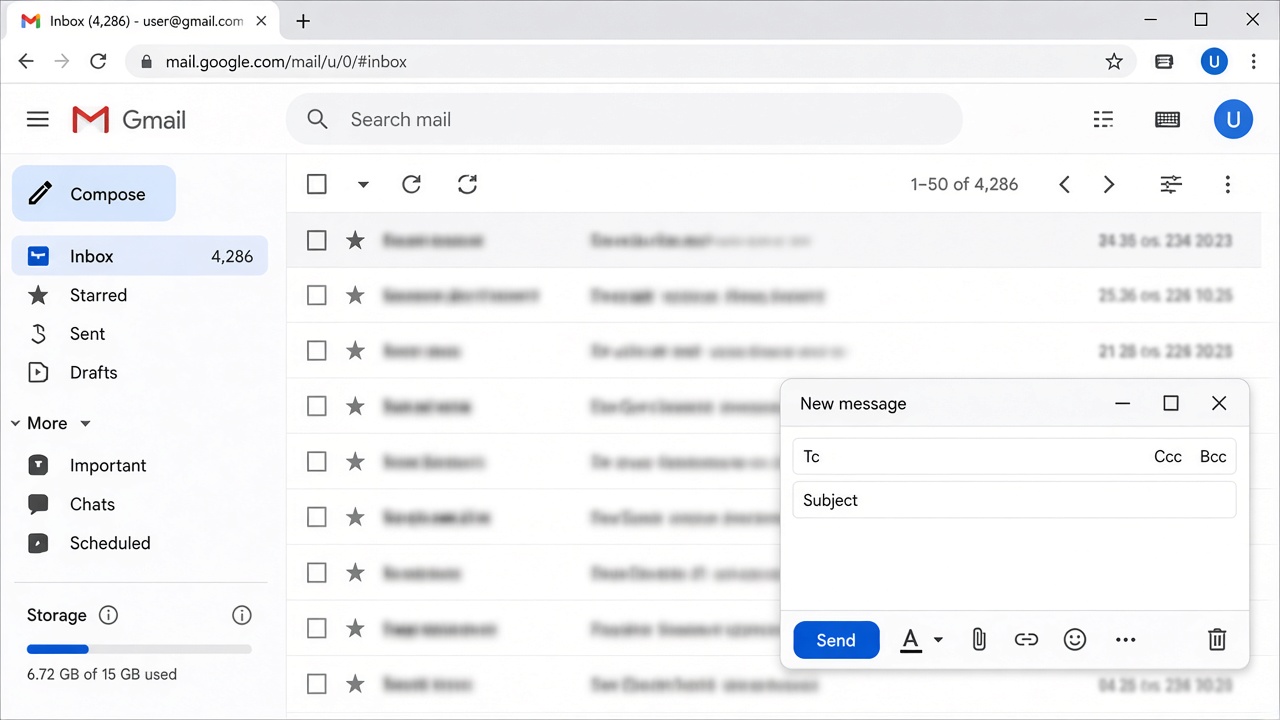This screenshot has height=720, width=1280.
Task: Open the Gmail account avatar beside the keyboard icon
Action: 1233,120
